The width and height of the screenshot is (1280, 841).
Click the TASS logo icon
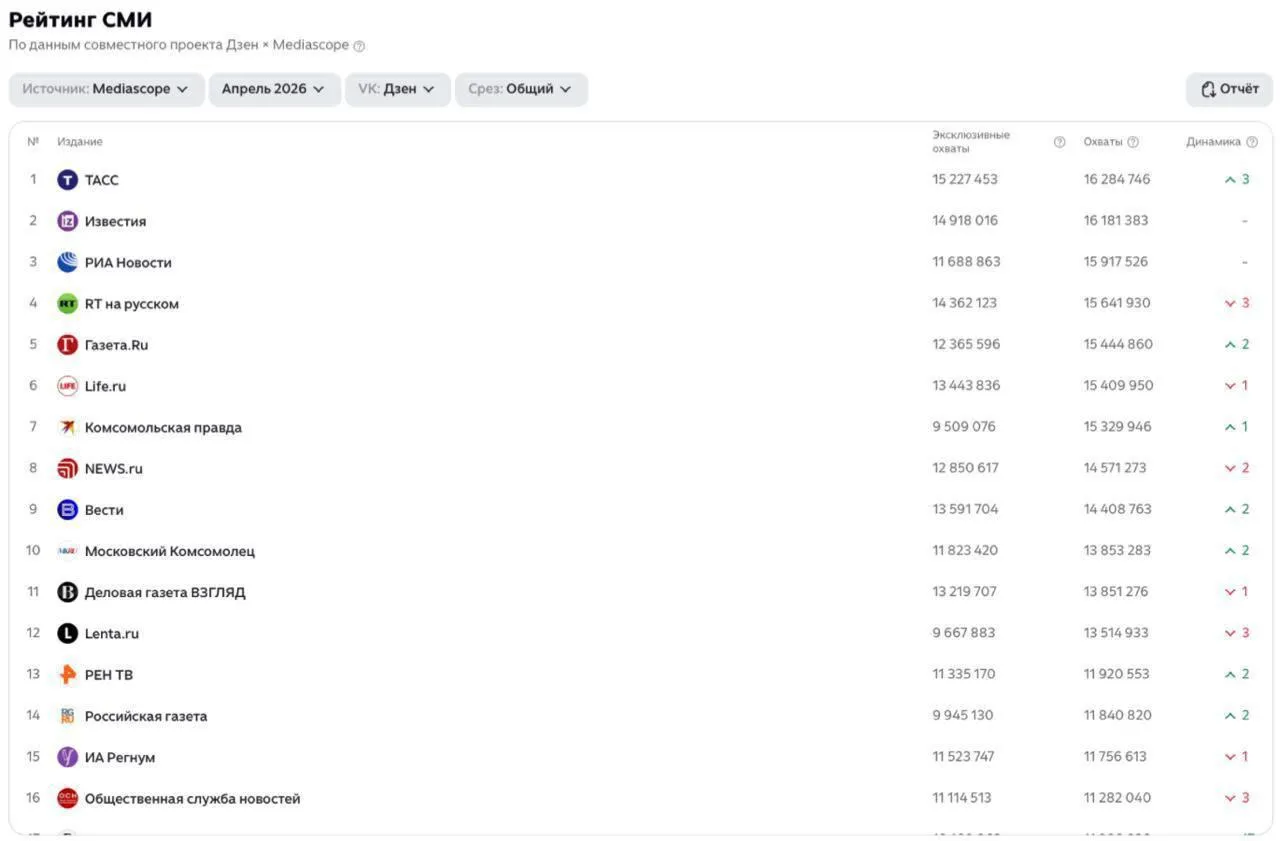tap(67, 180)
